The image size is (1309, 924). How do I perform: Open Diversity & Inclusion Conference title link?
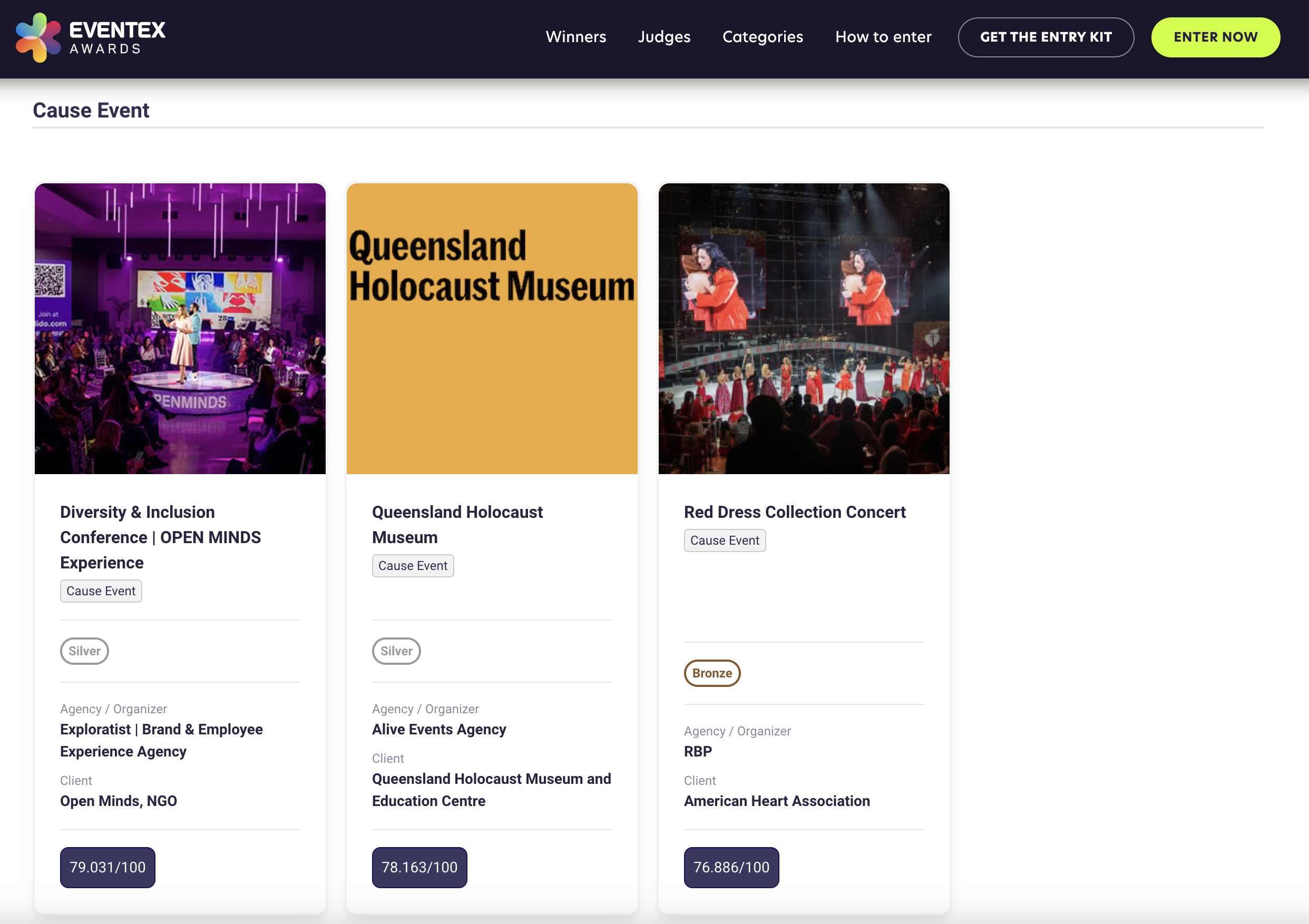(x=160, y=537)
